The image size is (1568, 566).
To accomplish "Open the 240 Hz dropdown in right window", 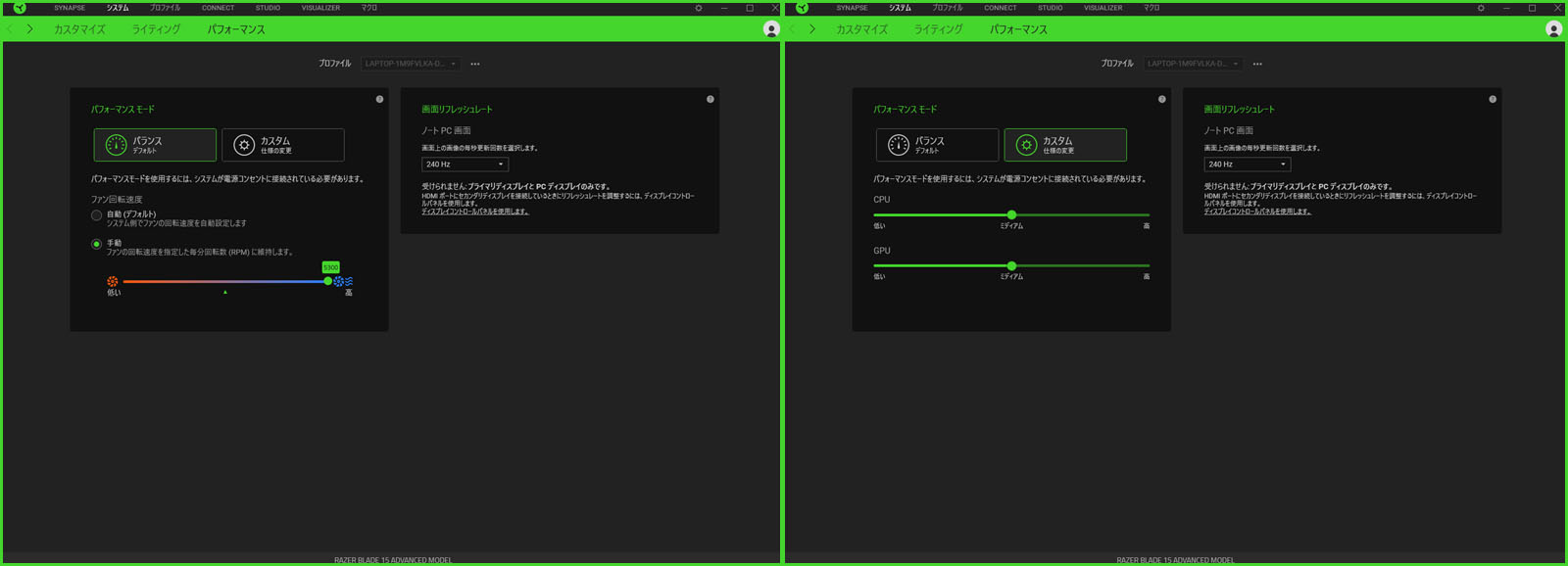I will click(1247, 165).
